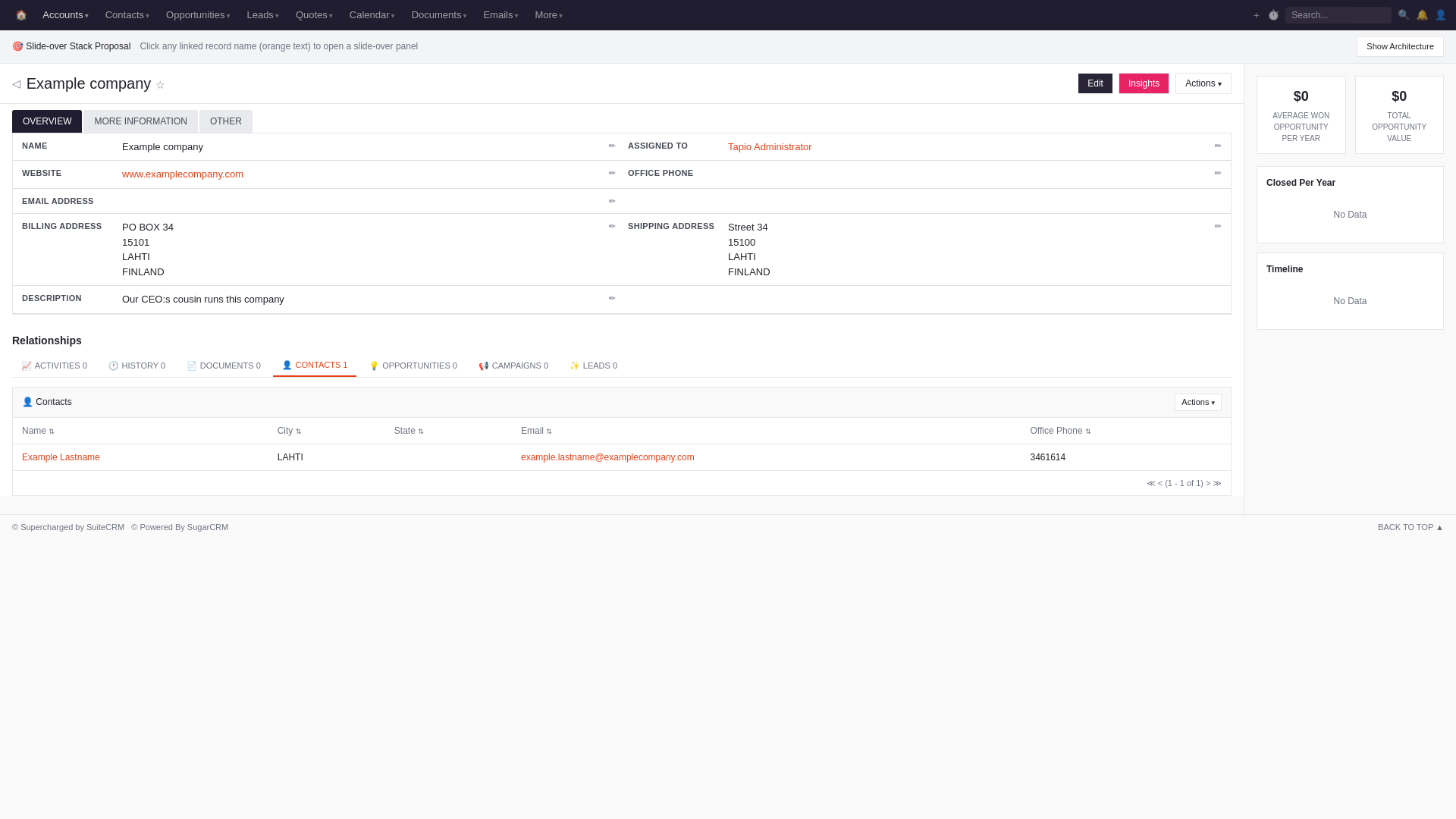Open the notifications bell icon
This screenshot has width=1456, height=819.
[x=1422, y=15]
